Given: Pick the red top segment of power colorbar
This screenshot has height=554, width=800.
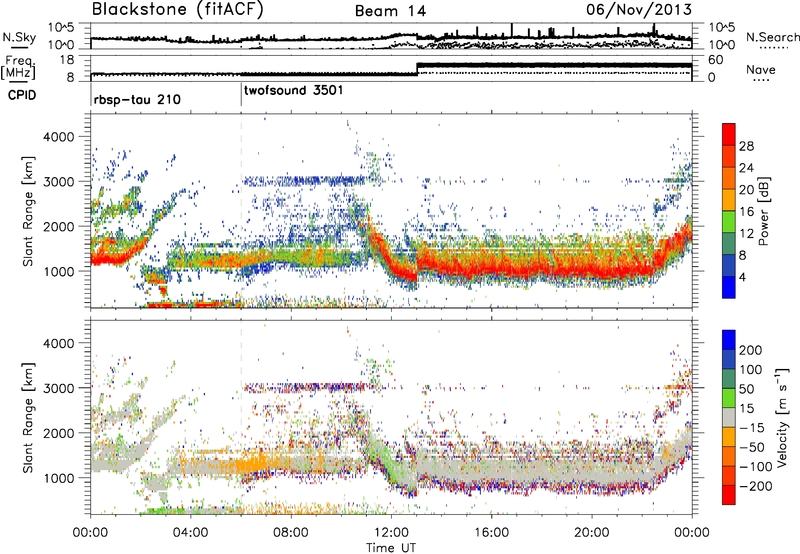Looking at the screenshot, I should [729, 135].
